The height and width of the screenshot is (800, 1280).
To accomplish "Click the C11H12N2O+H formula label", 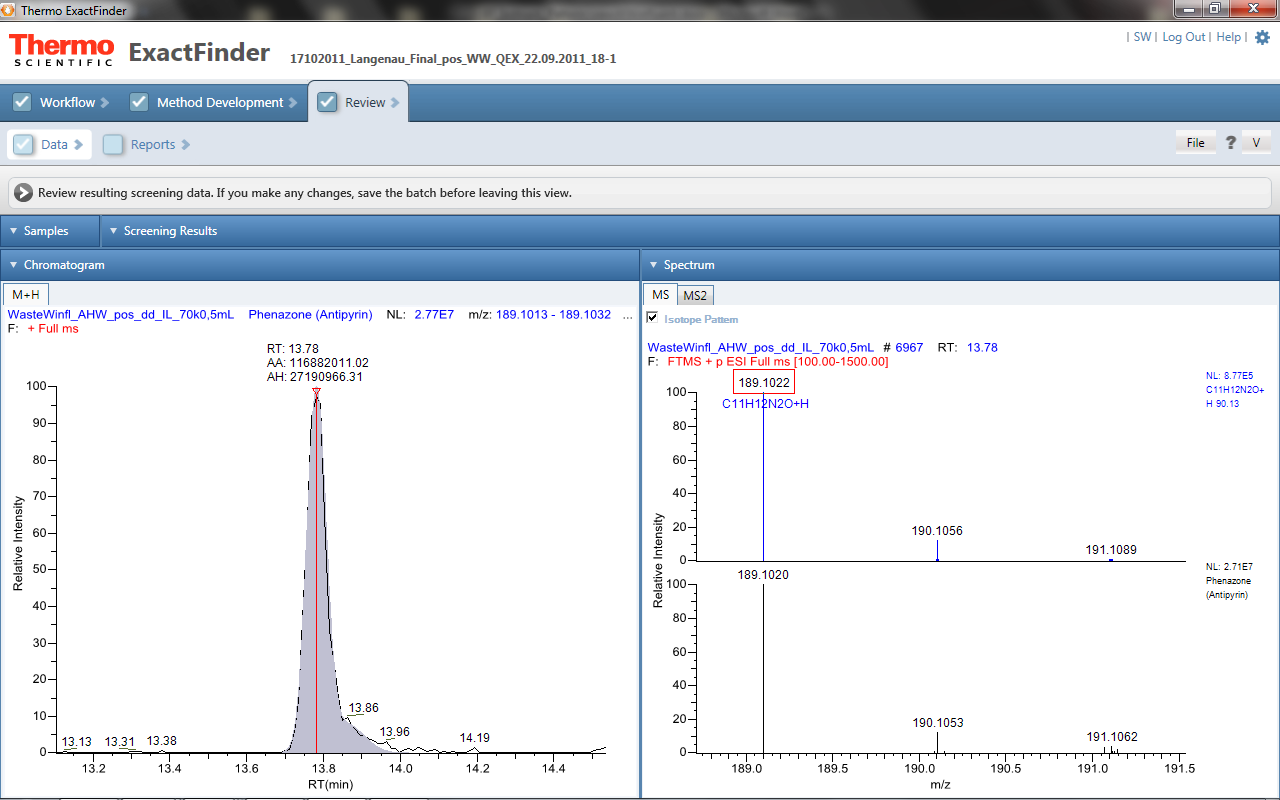I will 765,404.
